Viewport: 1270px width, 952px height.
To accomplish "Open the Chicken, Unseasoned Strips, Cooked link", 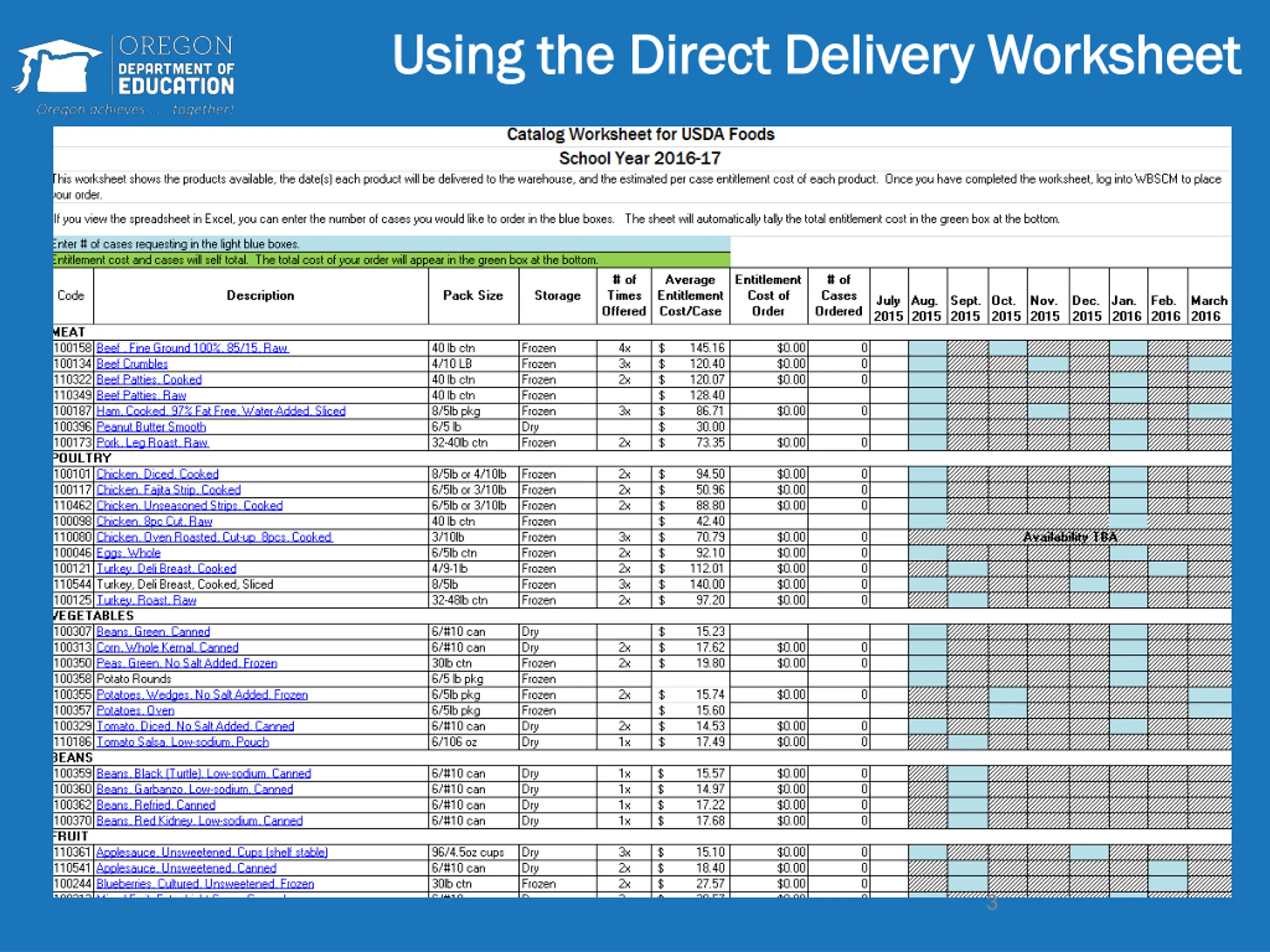I will [190, 506].
